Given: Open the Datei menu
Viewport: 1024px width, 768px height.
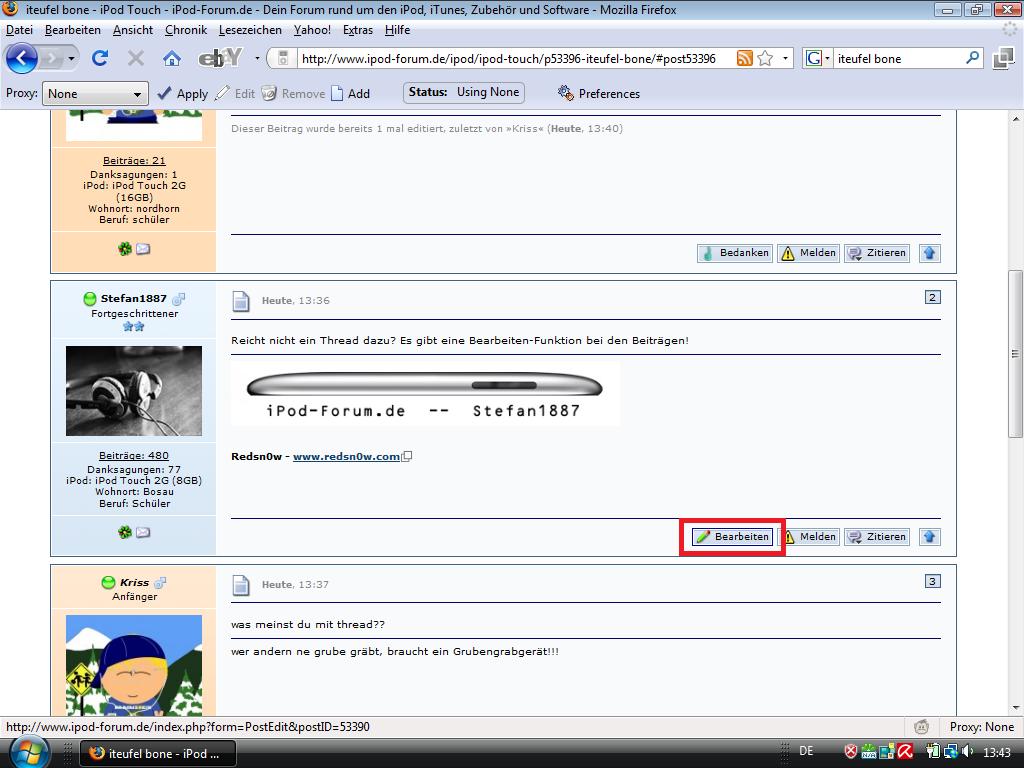Looking at the screenshot, I should coord(20,30).
